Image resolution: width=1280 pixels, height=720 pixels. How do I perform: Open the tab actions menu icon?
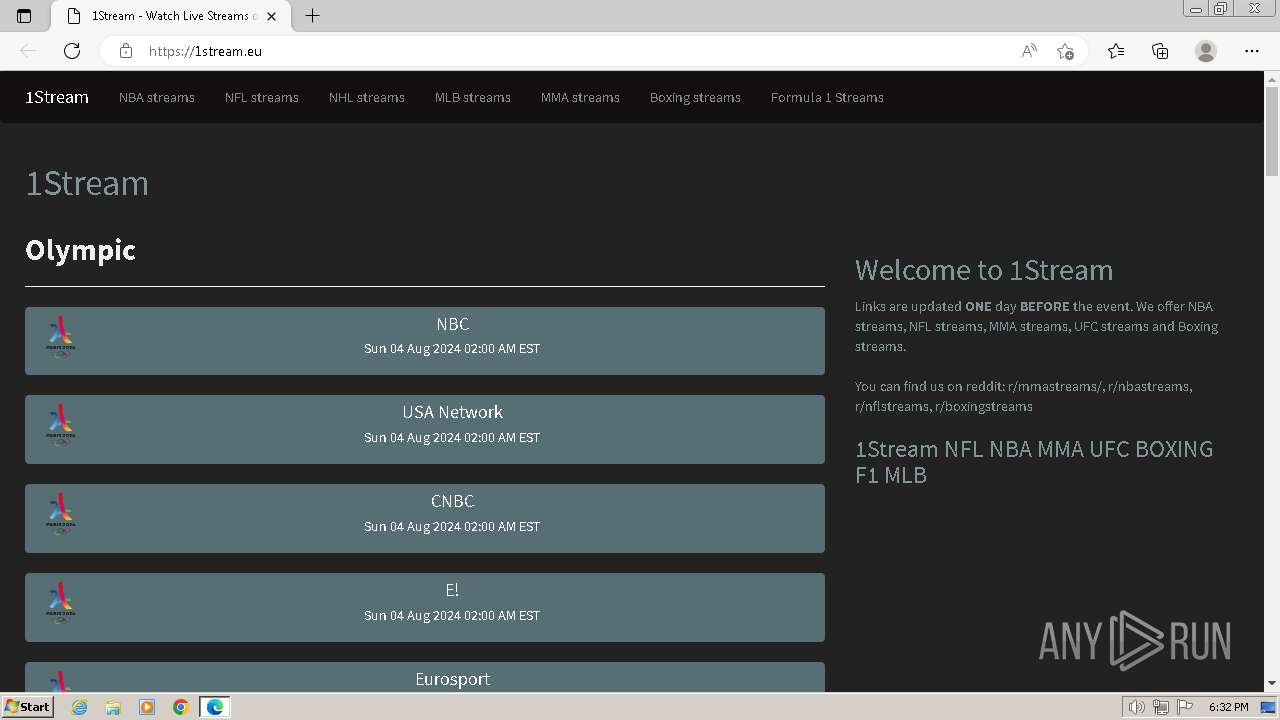pos(24,16)
